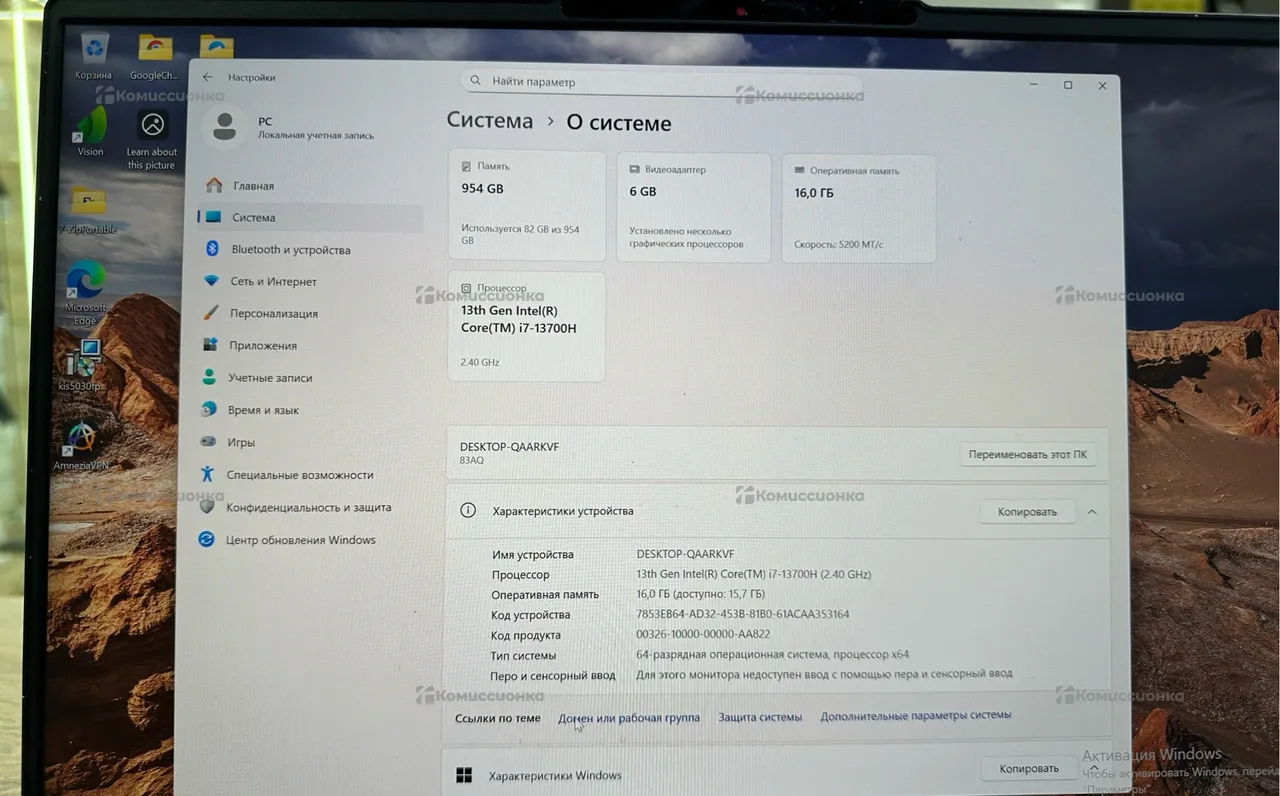Click Переименовать этот ПК button
This screenshot has height=796, width=1280.
[1027, 455]
